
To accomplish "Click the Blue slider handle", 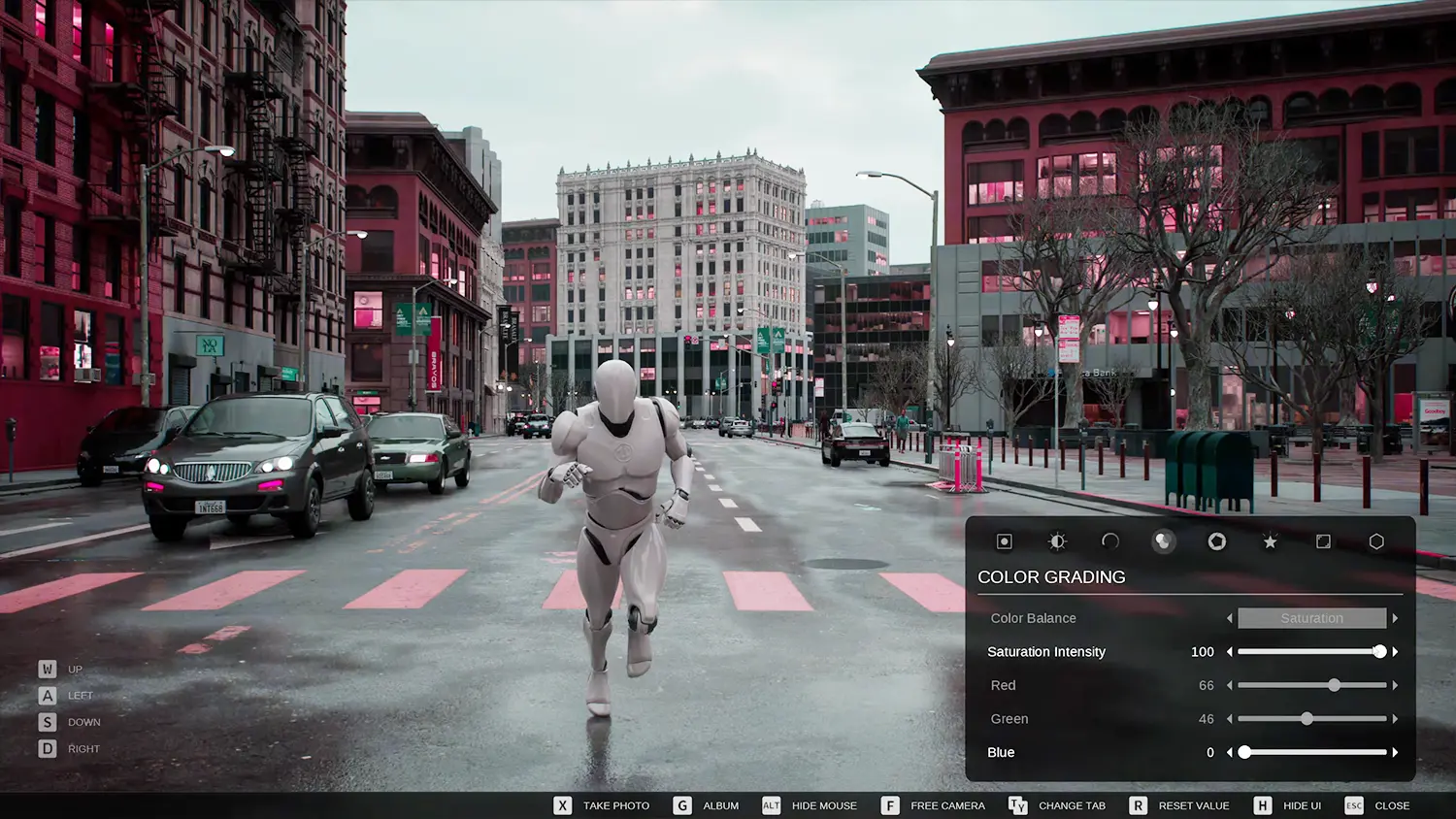I will [1244, 752].
